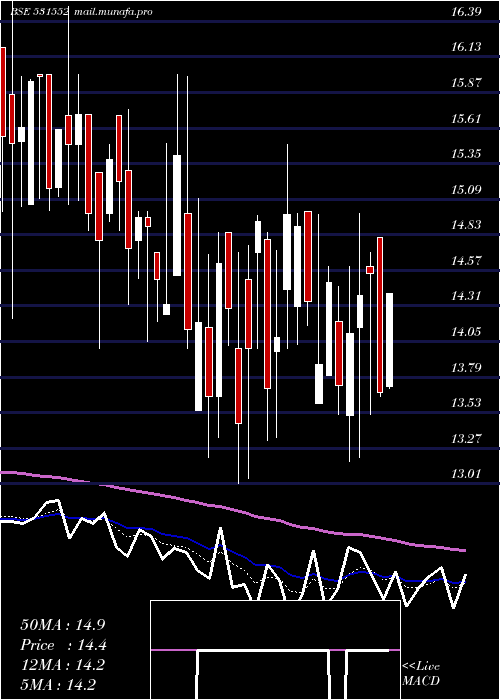
Task: Click the 5MA : 14.2 legend text
Action: click(58, 685)
